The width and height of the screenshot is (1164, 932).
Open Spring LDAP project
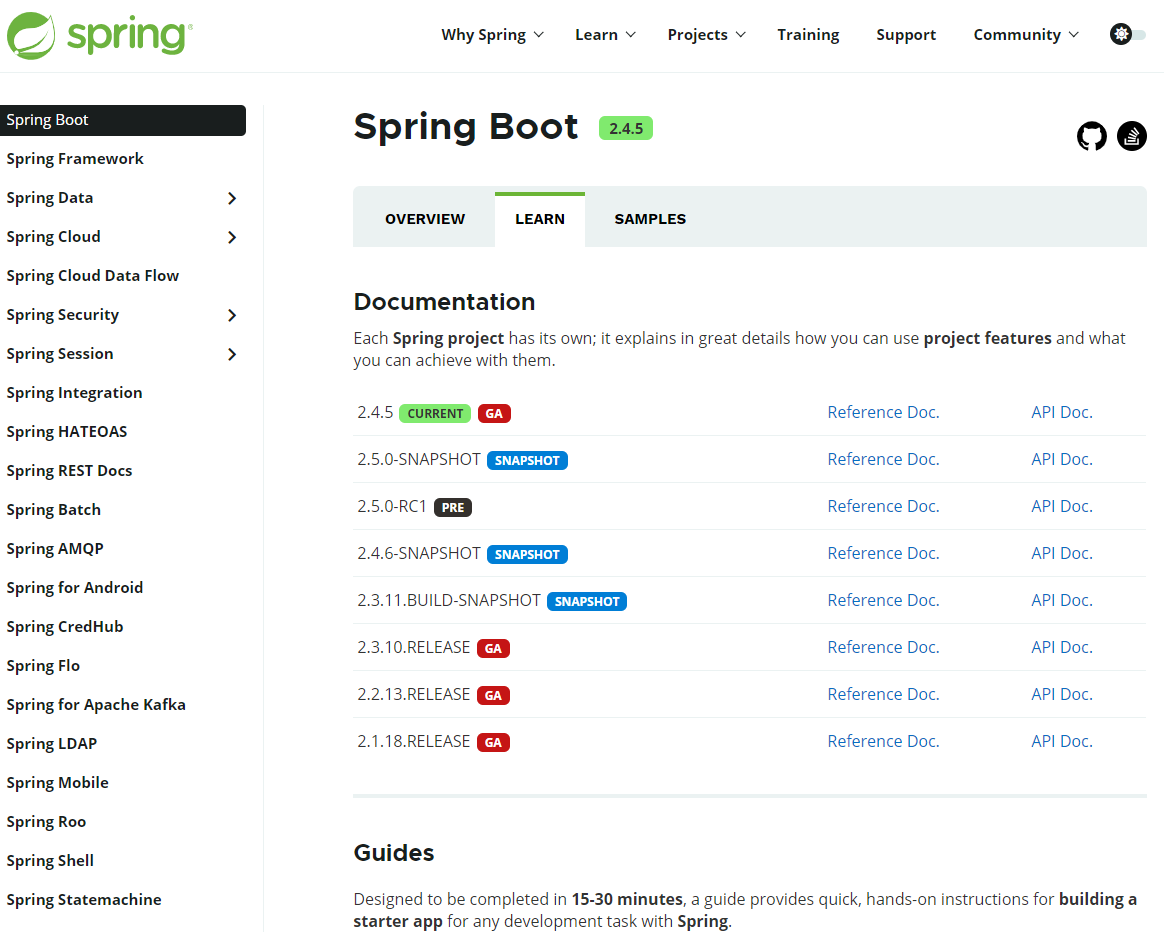coord(52,743)
